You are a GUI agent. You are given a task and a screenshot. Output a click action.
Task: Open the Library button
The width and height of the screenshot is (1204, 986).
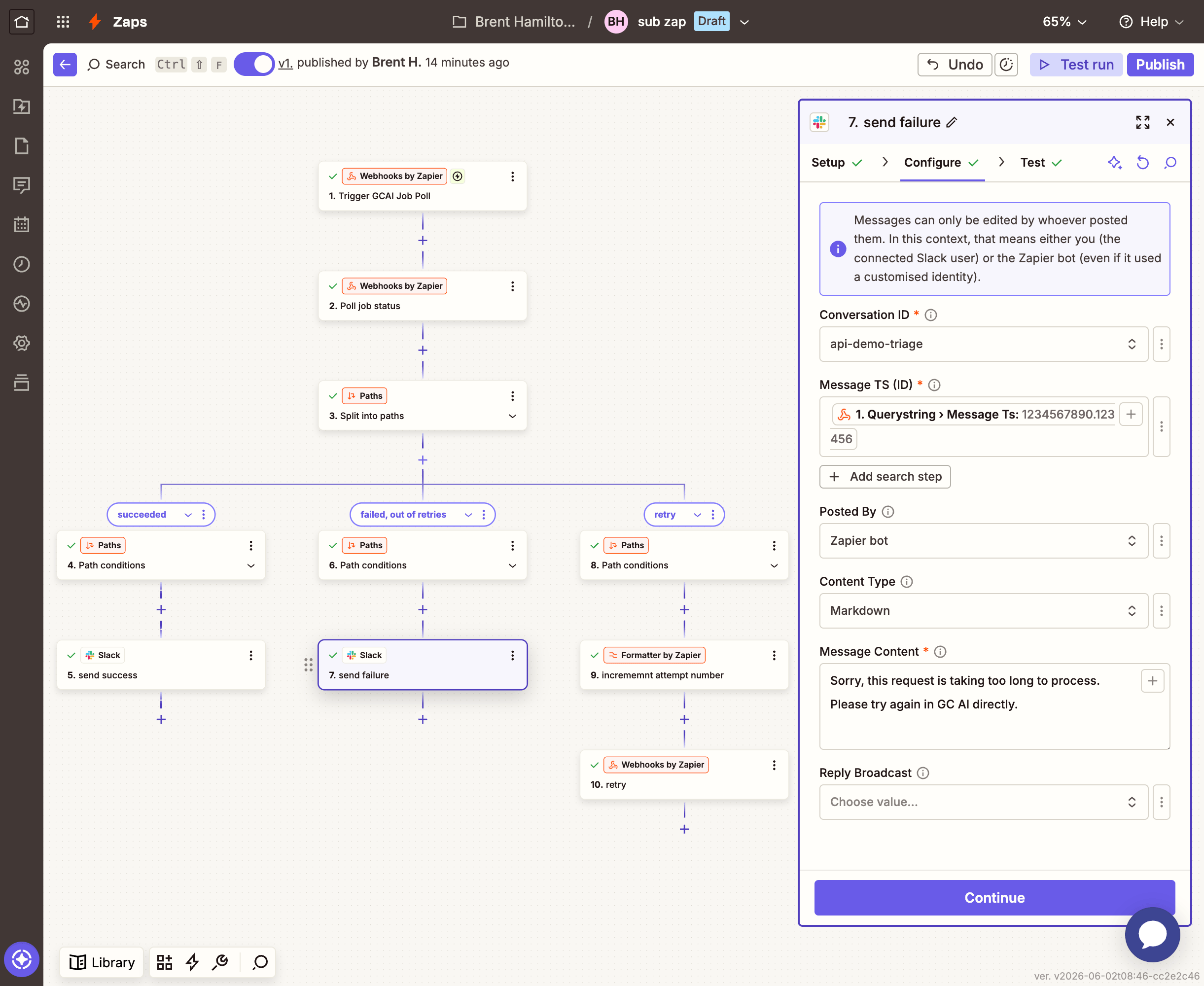tap(102, 962)
